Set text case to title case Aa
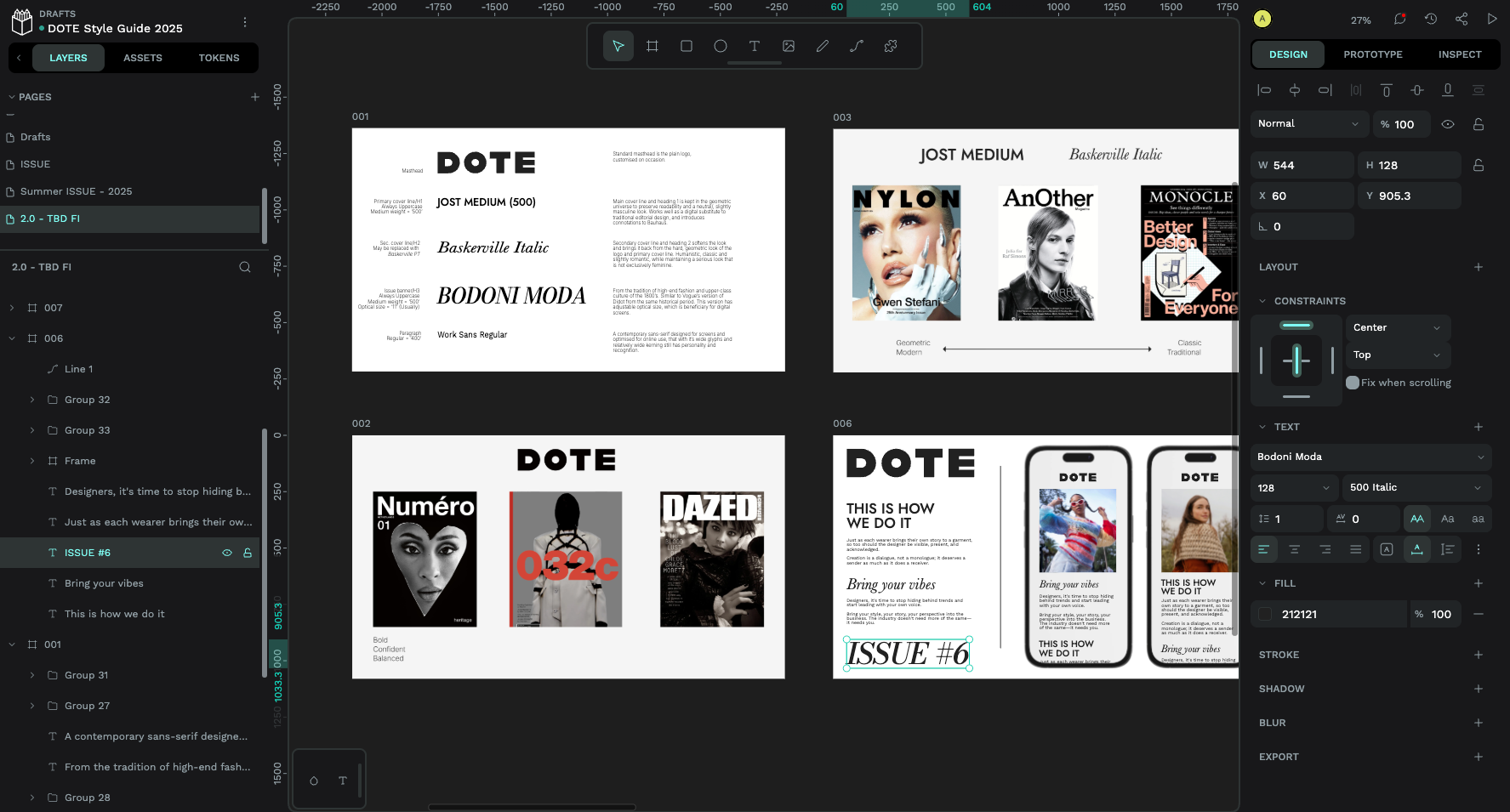1510x812 pixels. (1448, 519)
